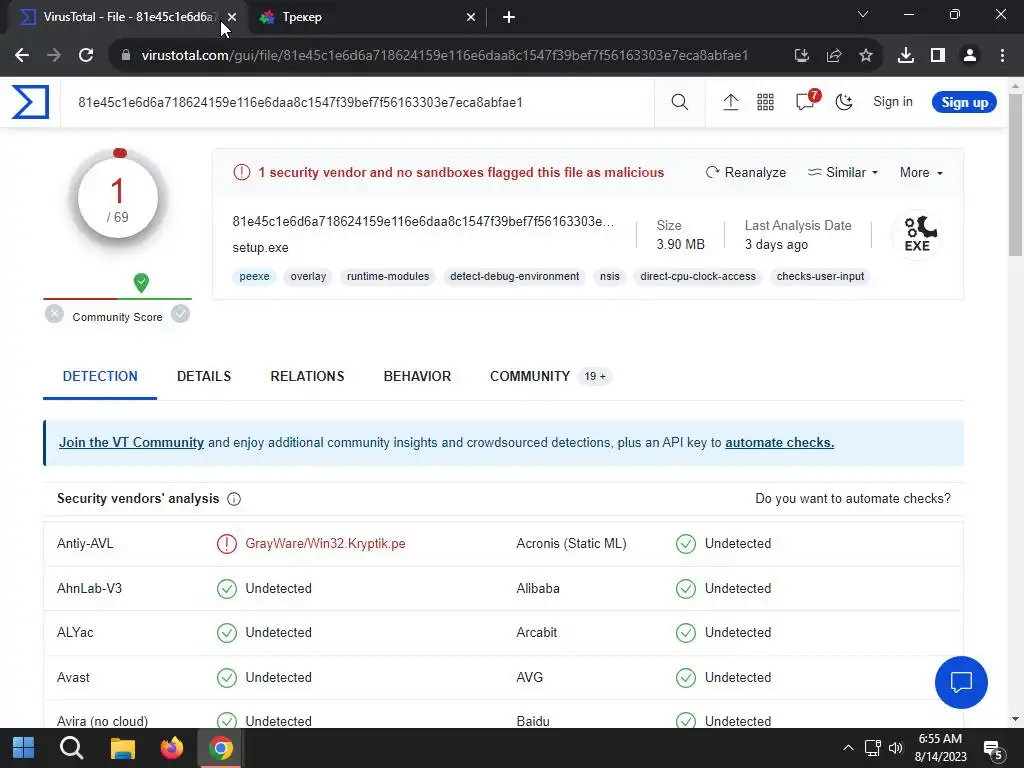Vote negative with community score X icon
The height and width of the screenshot is (768, 1024).
[54, 314]
